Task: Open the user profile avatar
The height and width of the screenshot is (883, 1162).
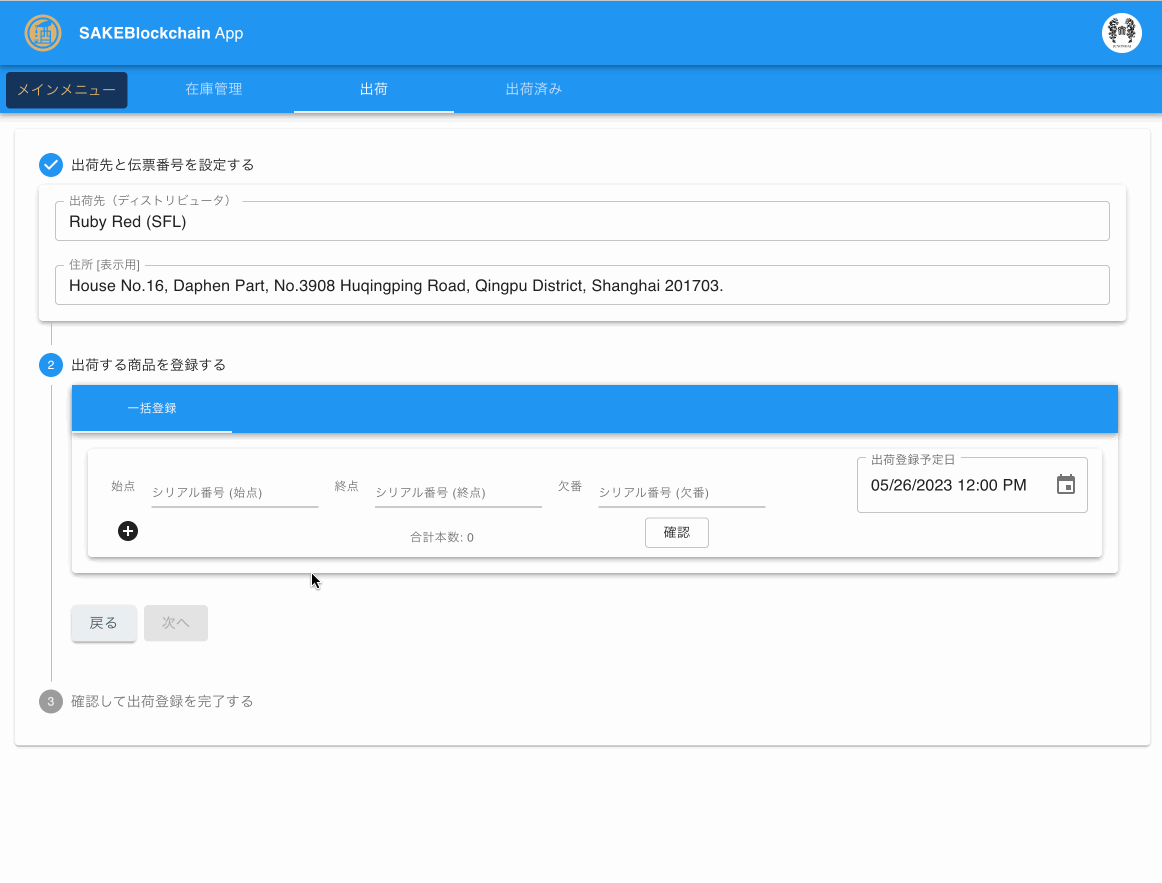Action: (x=1121, y=33)
